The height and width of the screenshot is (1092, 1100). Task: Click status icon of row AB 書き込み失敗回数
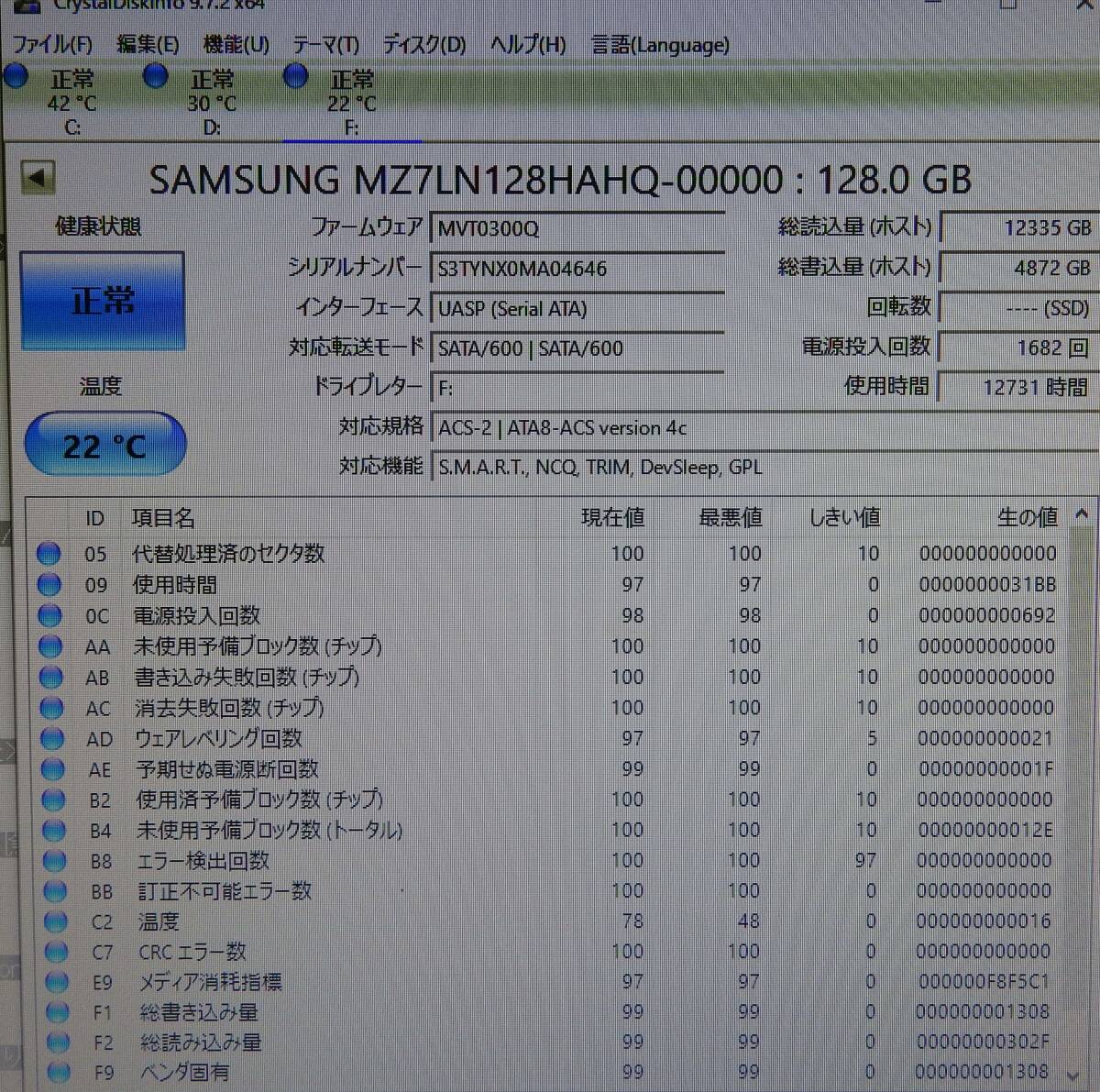pyautogui.click(x=51, y=678)
